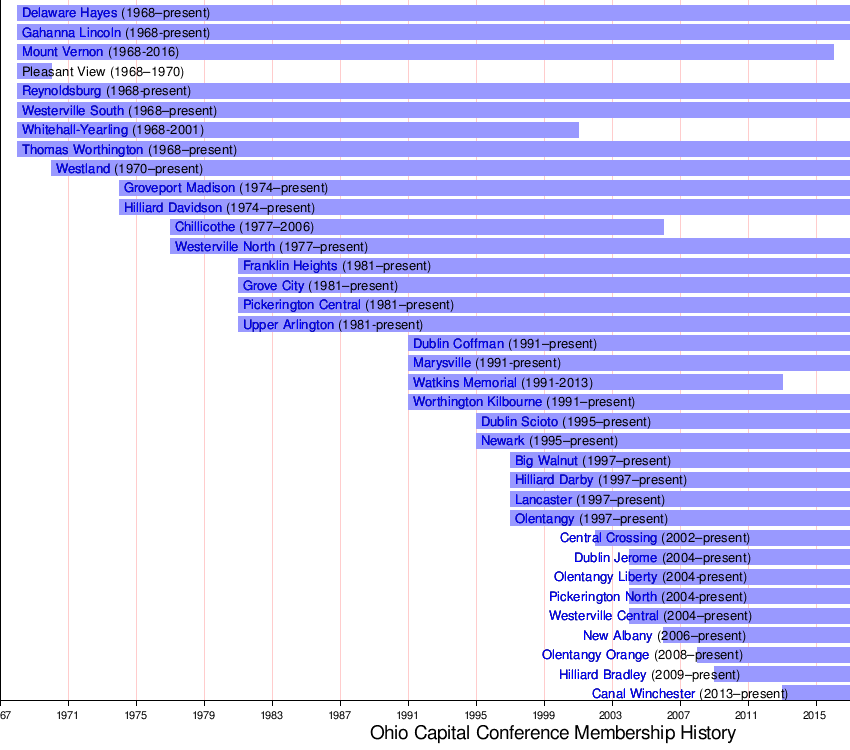Open the Canal Winchester link

pos(643,694)
